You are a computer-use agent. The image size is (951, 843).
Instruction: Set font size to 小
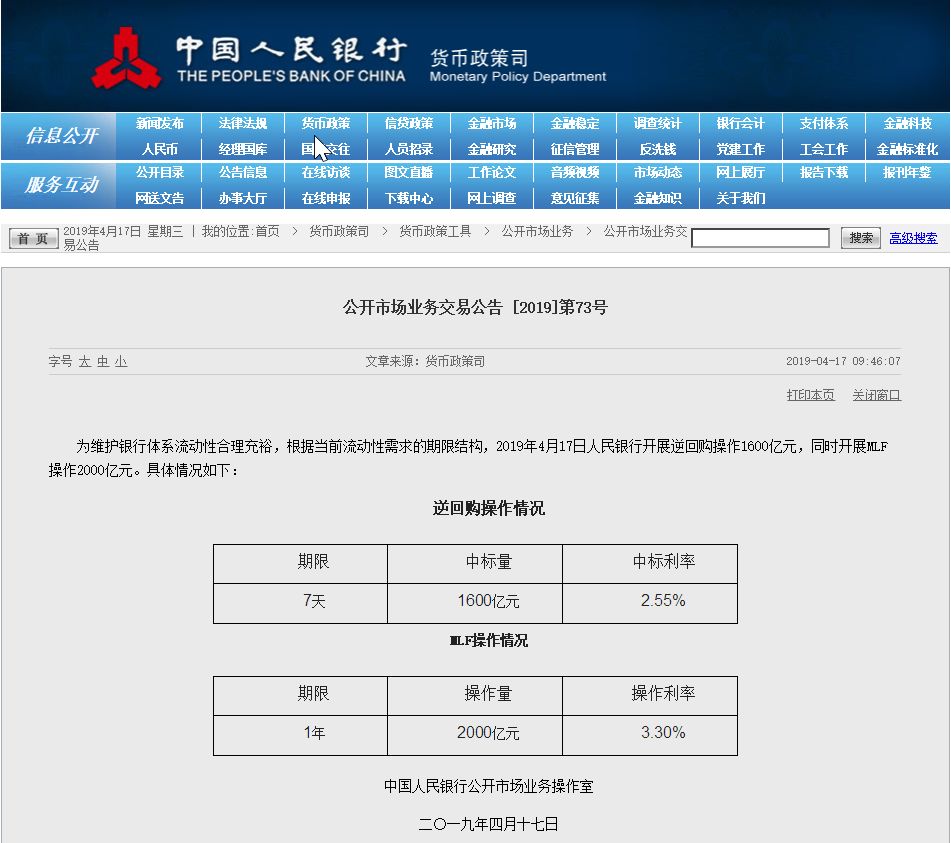[120, 362]
